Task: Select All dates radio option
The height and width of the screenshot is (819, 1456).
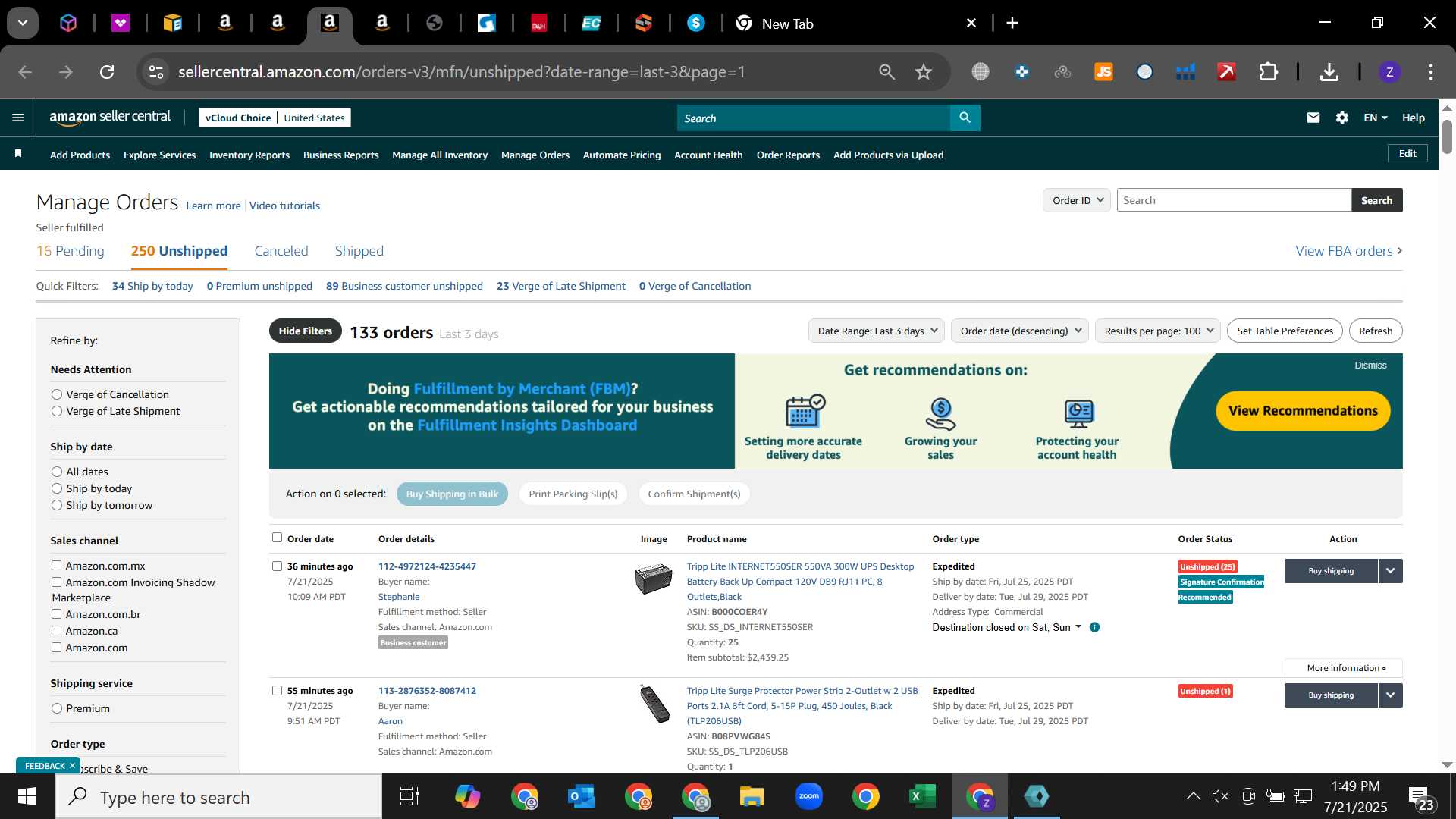Action: pos(57,472)
